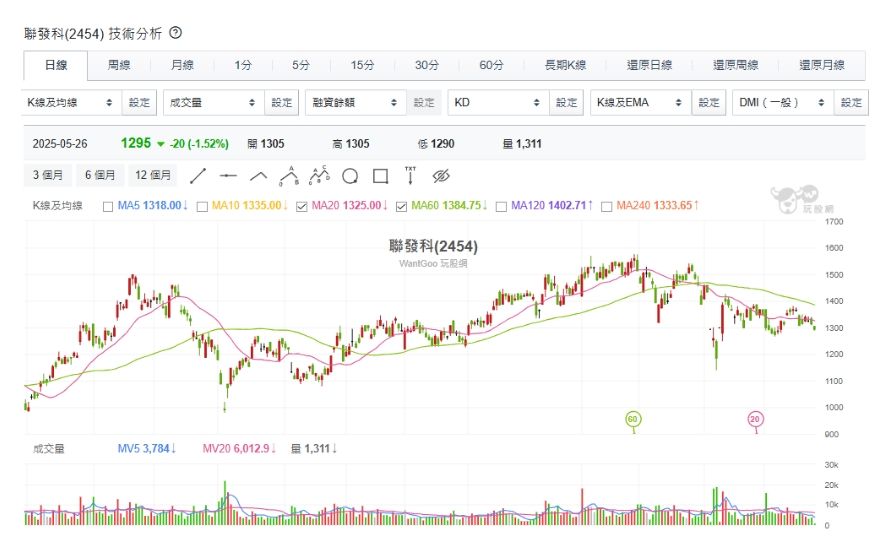Enable the MA240 moving average checkbox
Viewport: 885px width, 550px height.
click(x=607, y=207)
